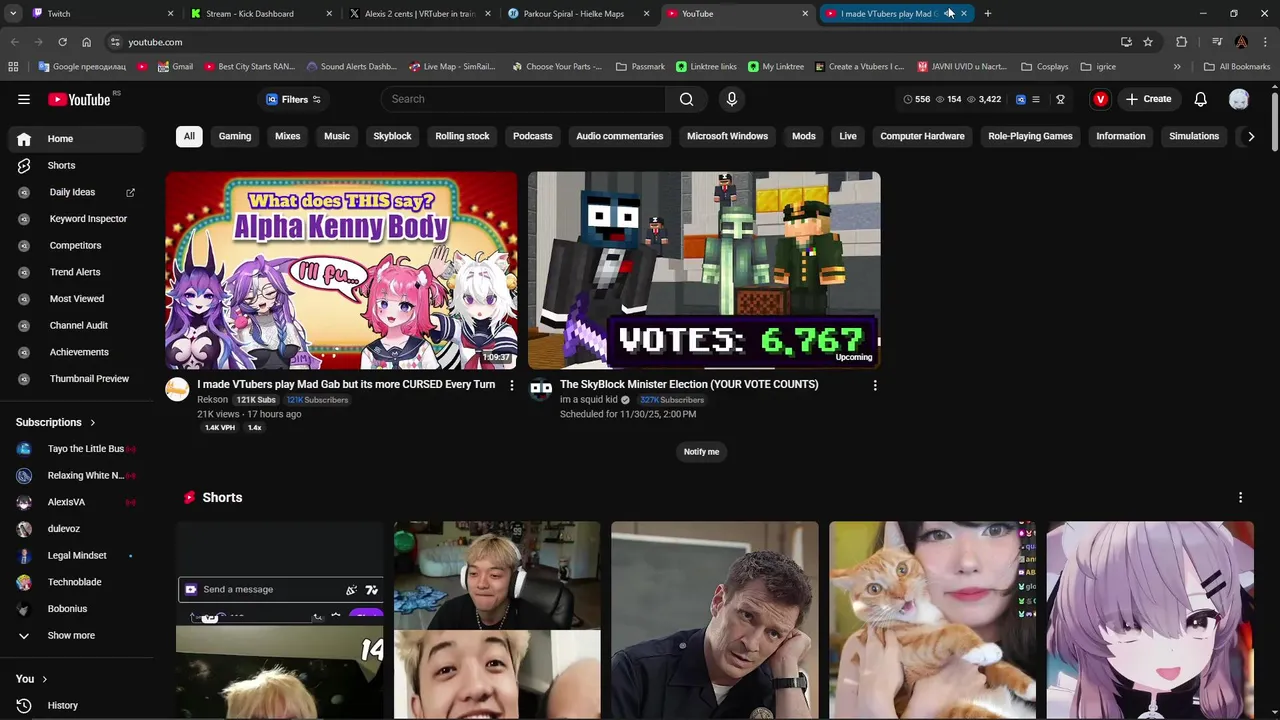Expand the Subscriptions section chevron
Screen dimensions: 1280x720
coord(93,423)
